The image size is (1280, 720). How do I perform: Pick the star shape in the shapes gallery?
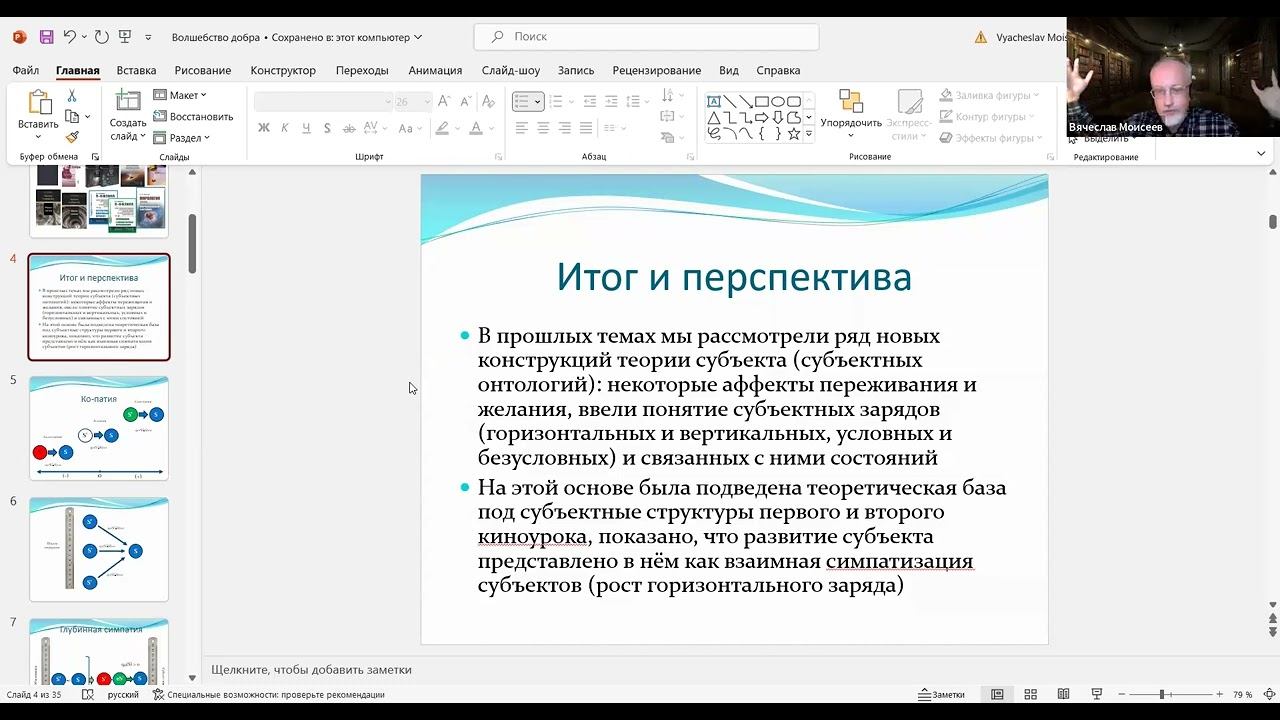click(x=793, y=133)
